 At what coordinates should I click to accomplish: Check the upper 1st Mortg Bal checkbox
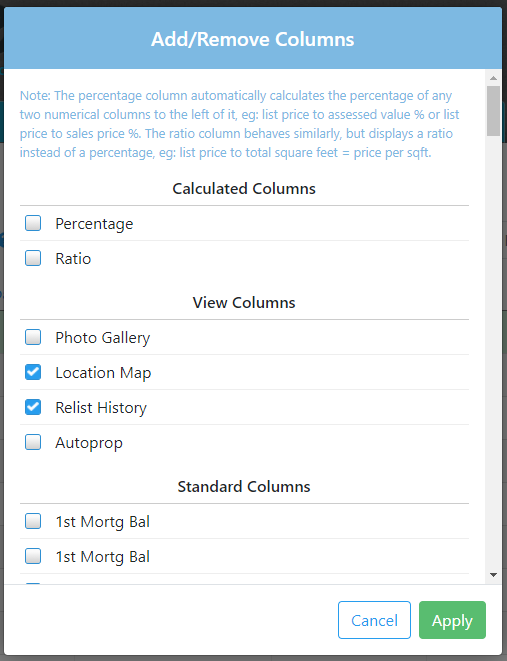click(33, 521)
